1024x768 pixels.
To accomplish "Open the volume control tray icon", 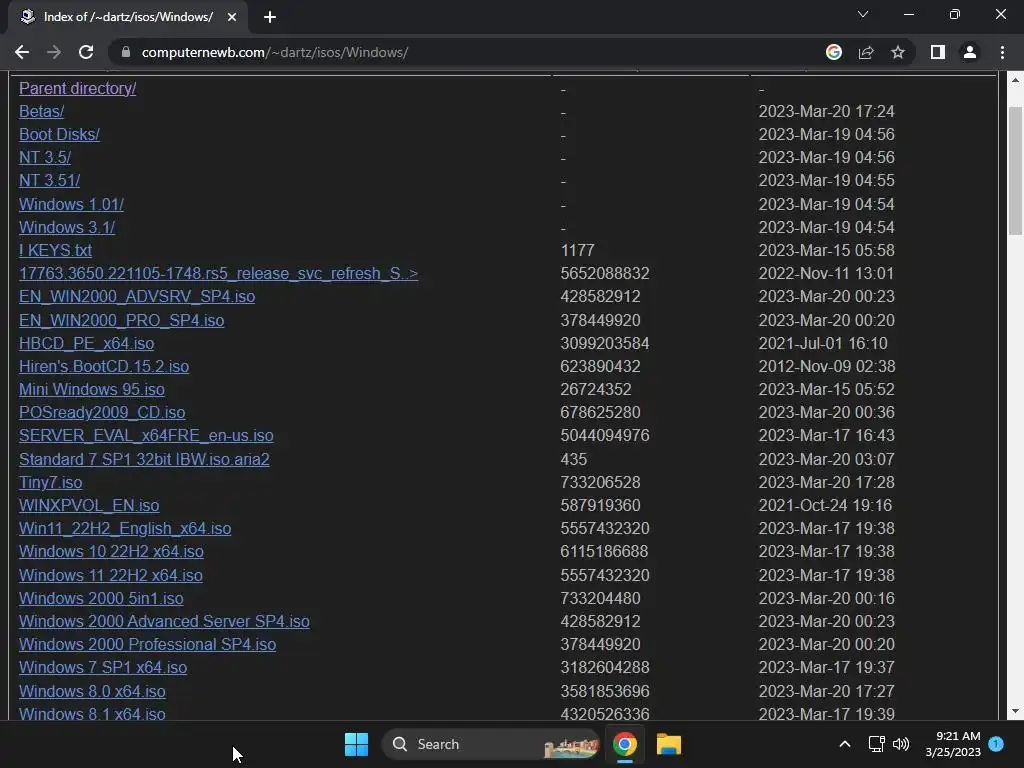I will (x=901, y=744).
